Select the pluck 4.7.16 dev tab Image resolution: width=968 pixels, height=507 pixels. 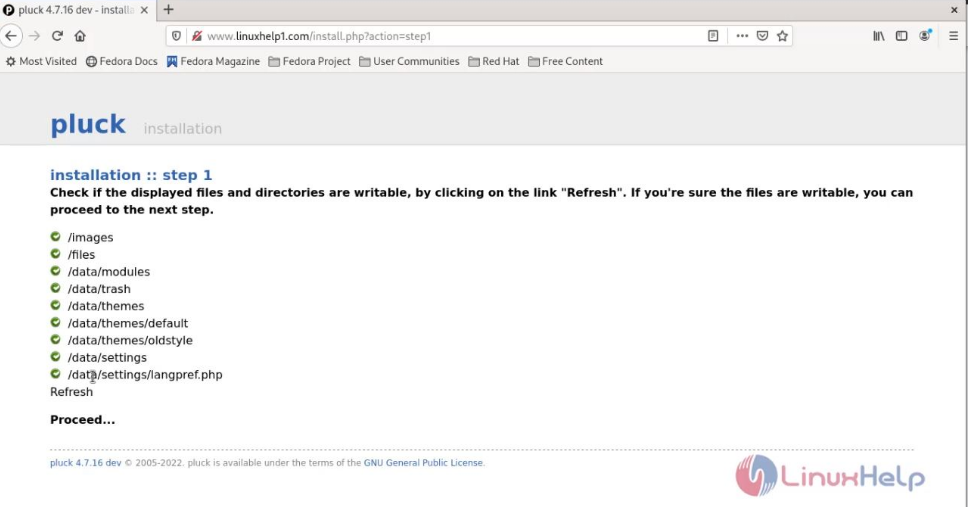[76, 10]
